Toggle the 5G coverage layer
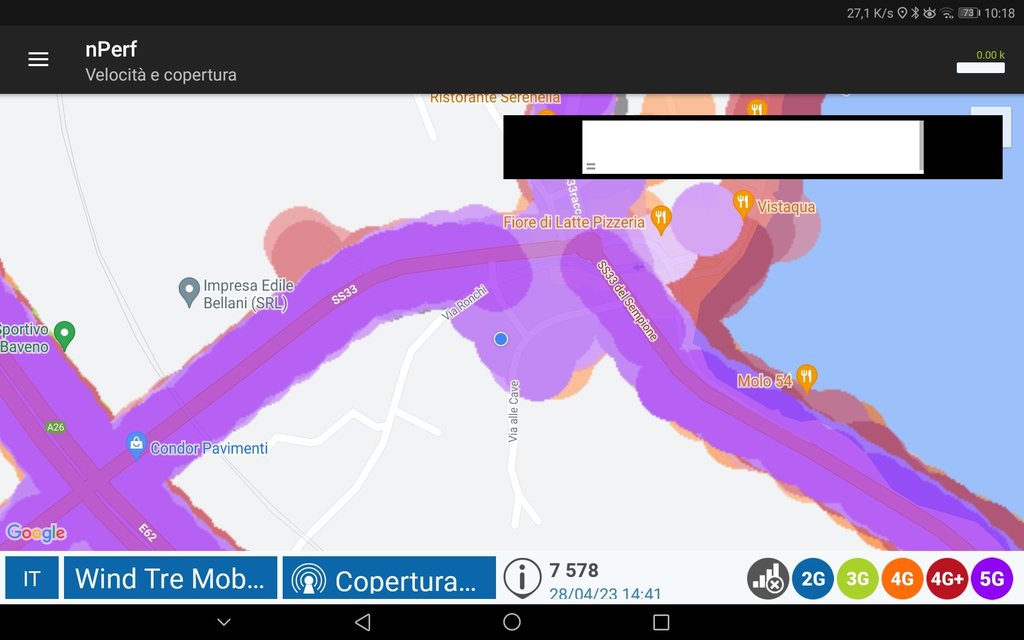The height and width of the screenshot is (640, 1024). (x=991, y=579)
